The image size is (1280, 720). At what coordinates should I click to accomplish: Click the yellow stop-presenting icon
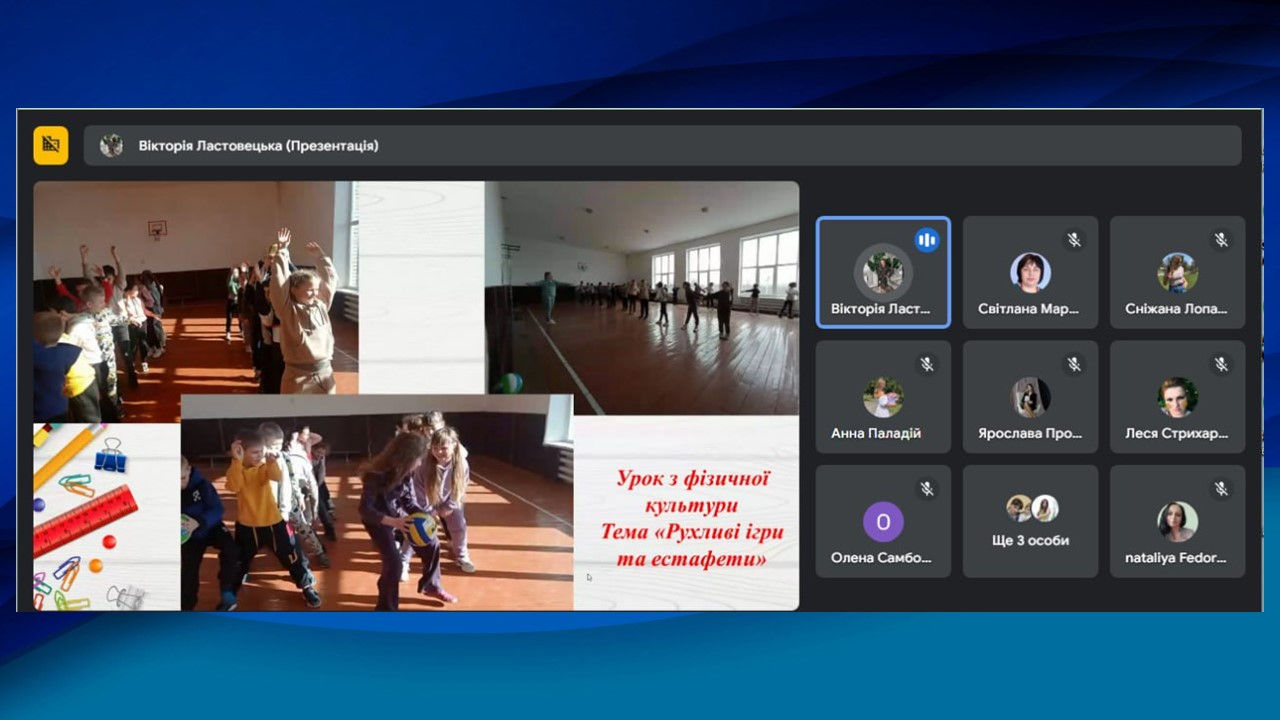tap(51, 145)
